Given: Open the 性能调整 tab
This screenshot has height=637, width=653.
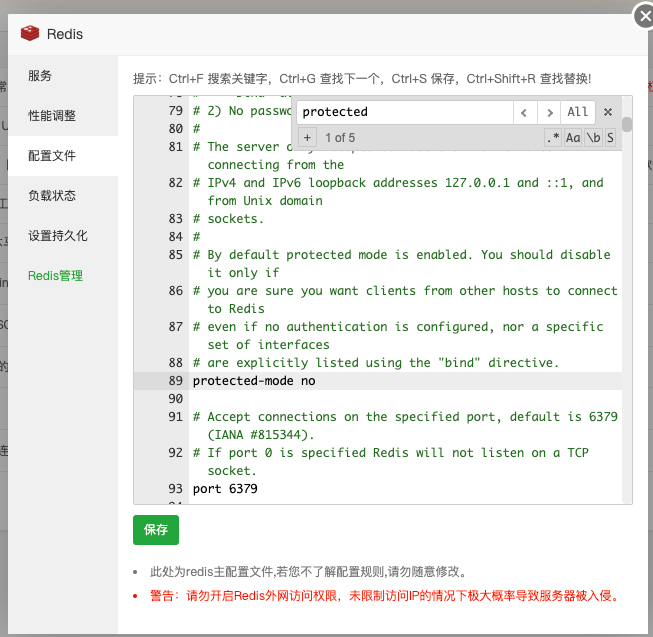Looking at the screenshot, I should tap(63, 116).
